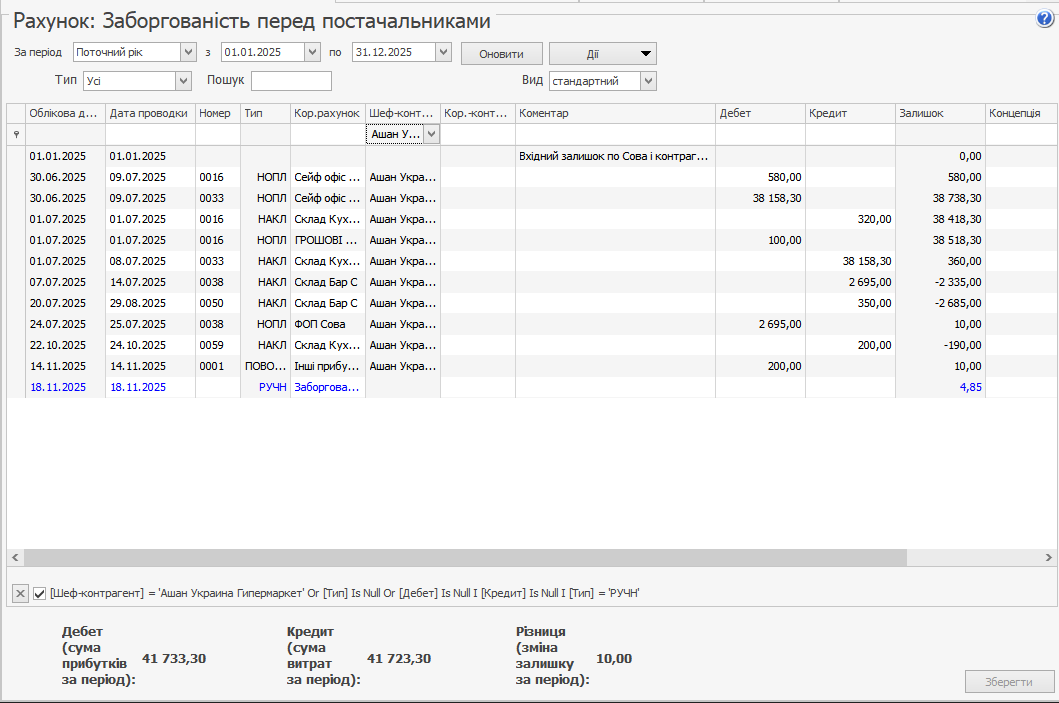Open the Дії actions menu
Screen dimensions: 1059x703
[602, 53]
